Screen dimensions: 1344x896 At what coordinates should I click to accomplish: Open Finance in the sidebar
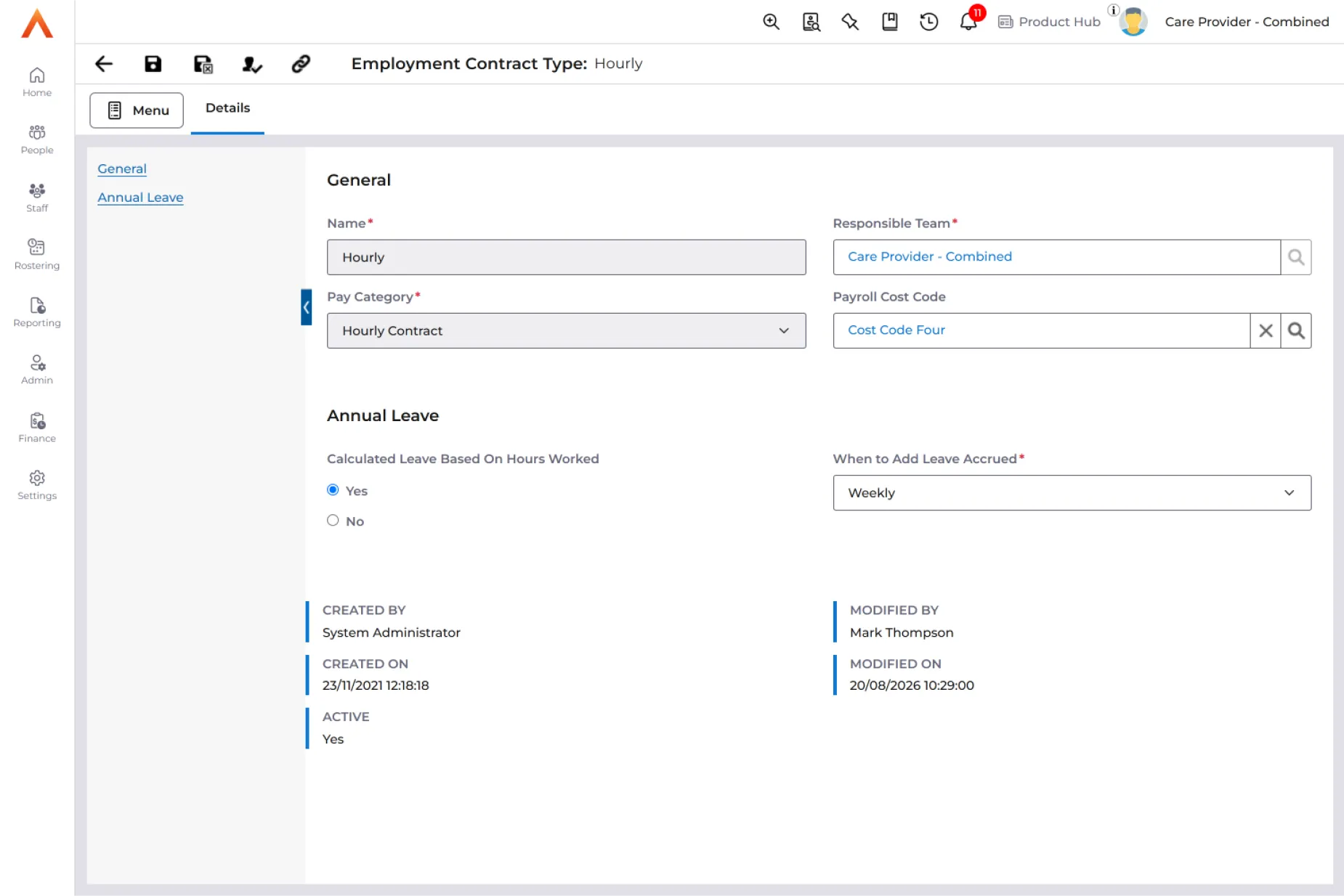37,428
